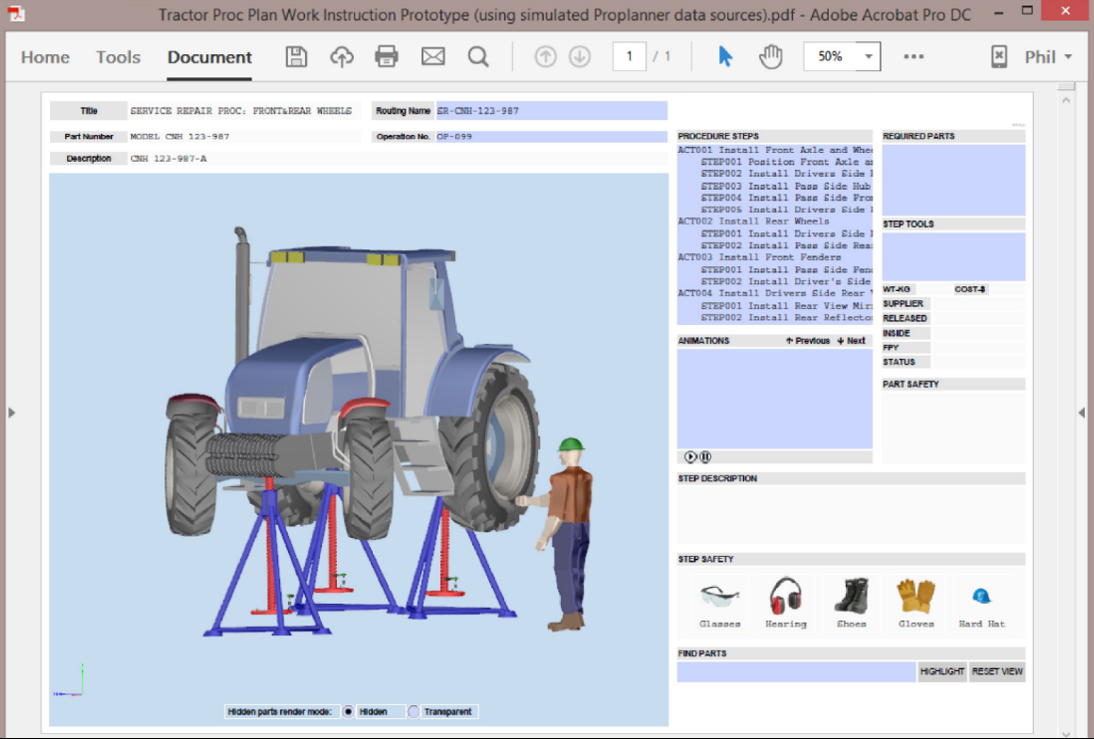Viewport: 1094px width, 739px height.
Task: Expand the left navigation pane
Action: (x=11, y=413)
